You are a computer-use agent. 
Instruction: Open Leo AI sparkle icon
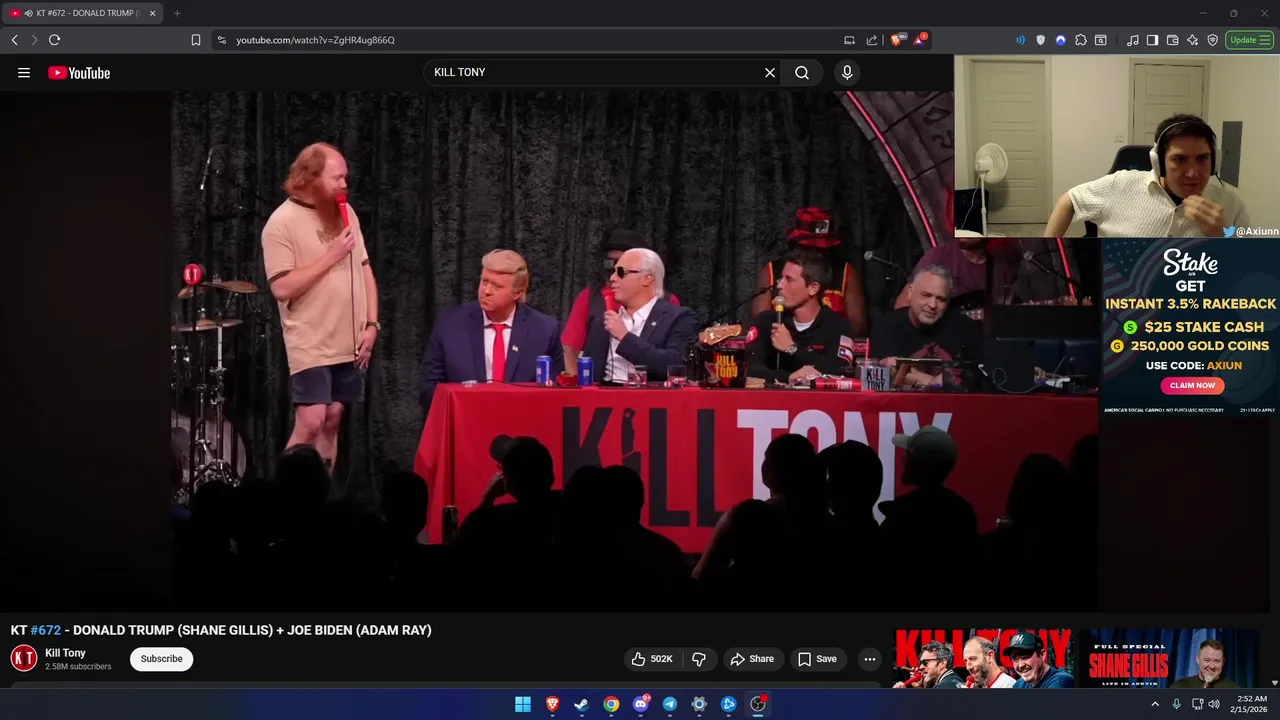pyautogui.click(x=1192, y=40)
